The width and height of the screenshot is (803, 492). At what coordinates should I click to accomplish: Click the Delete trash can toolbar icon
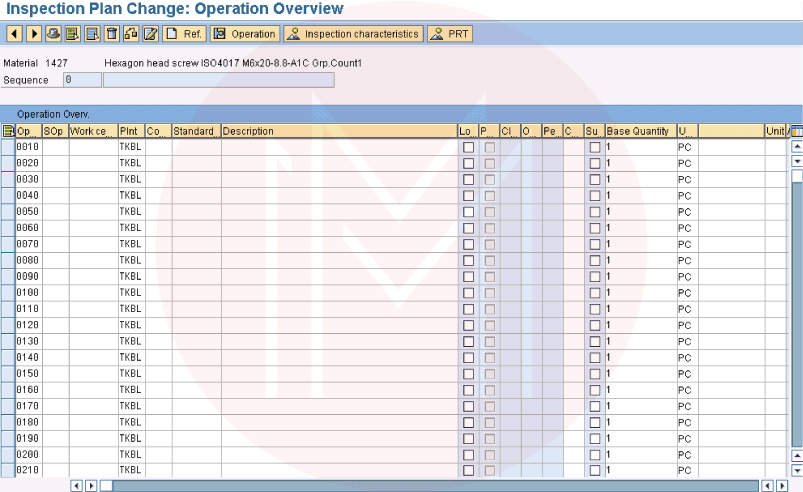[112, 34]
